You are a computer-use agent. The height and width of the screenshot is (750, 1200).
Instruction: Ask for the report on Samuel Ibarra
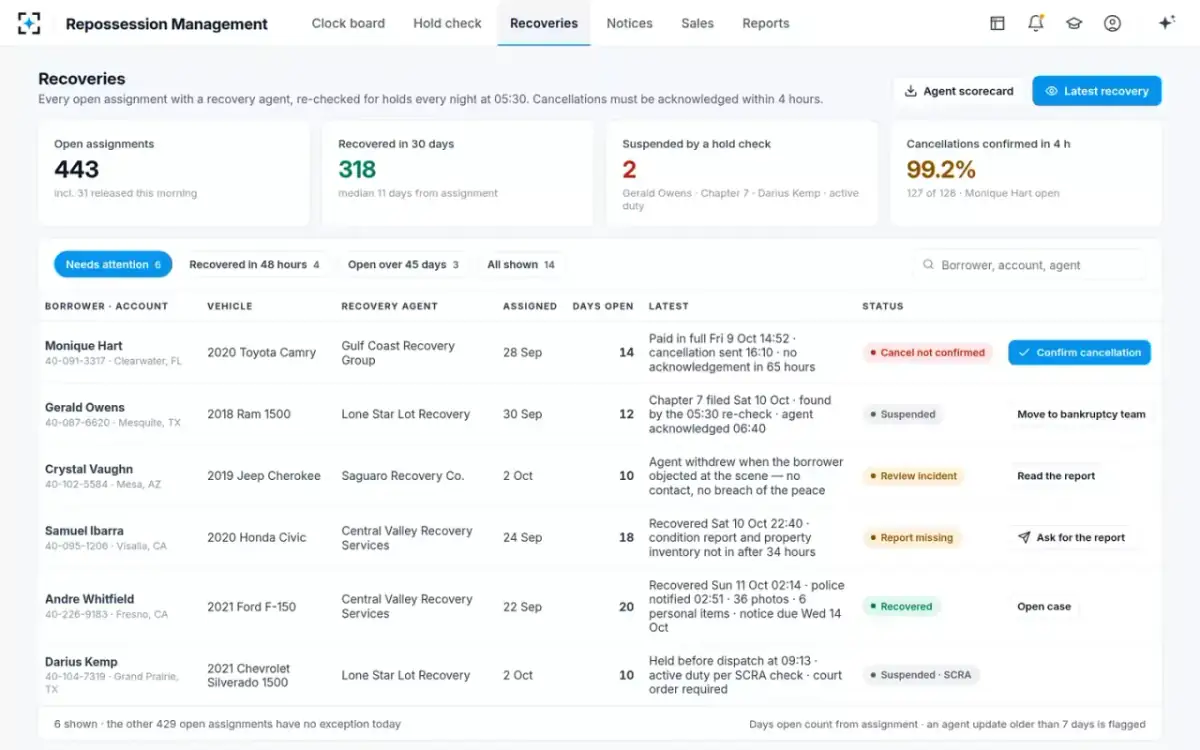pos(1071,538)
